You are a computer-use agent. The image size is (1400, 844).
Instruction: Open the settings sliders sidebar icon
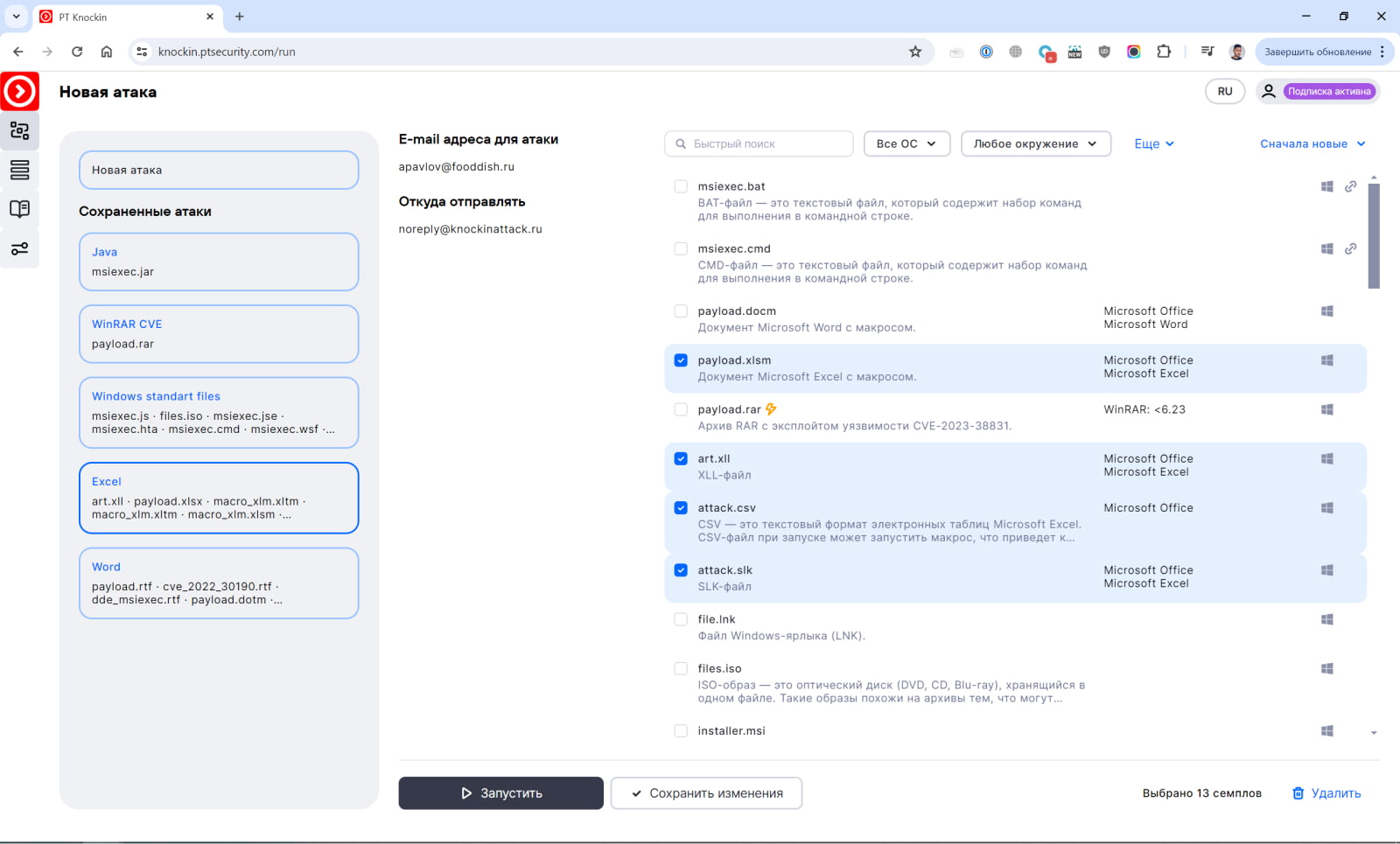point(19,249)
